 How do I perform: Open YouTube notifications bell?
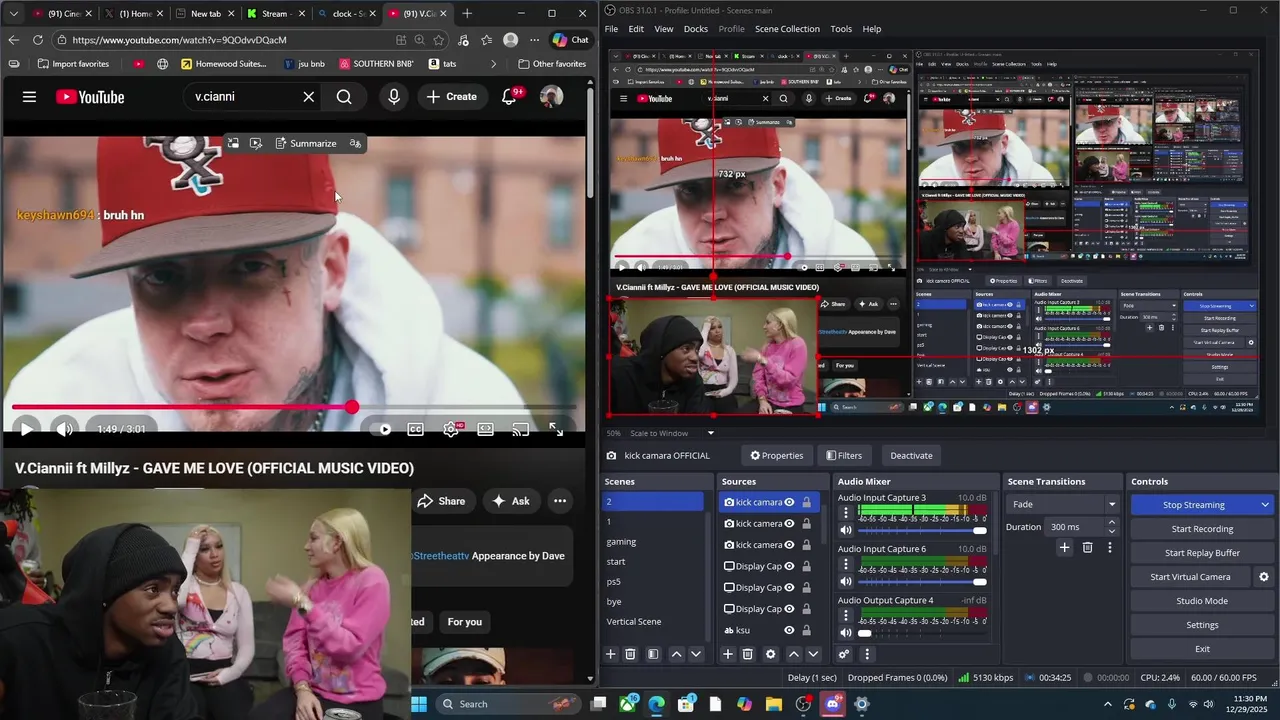pyautogui.click(x=510, y=97)
